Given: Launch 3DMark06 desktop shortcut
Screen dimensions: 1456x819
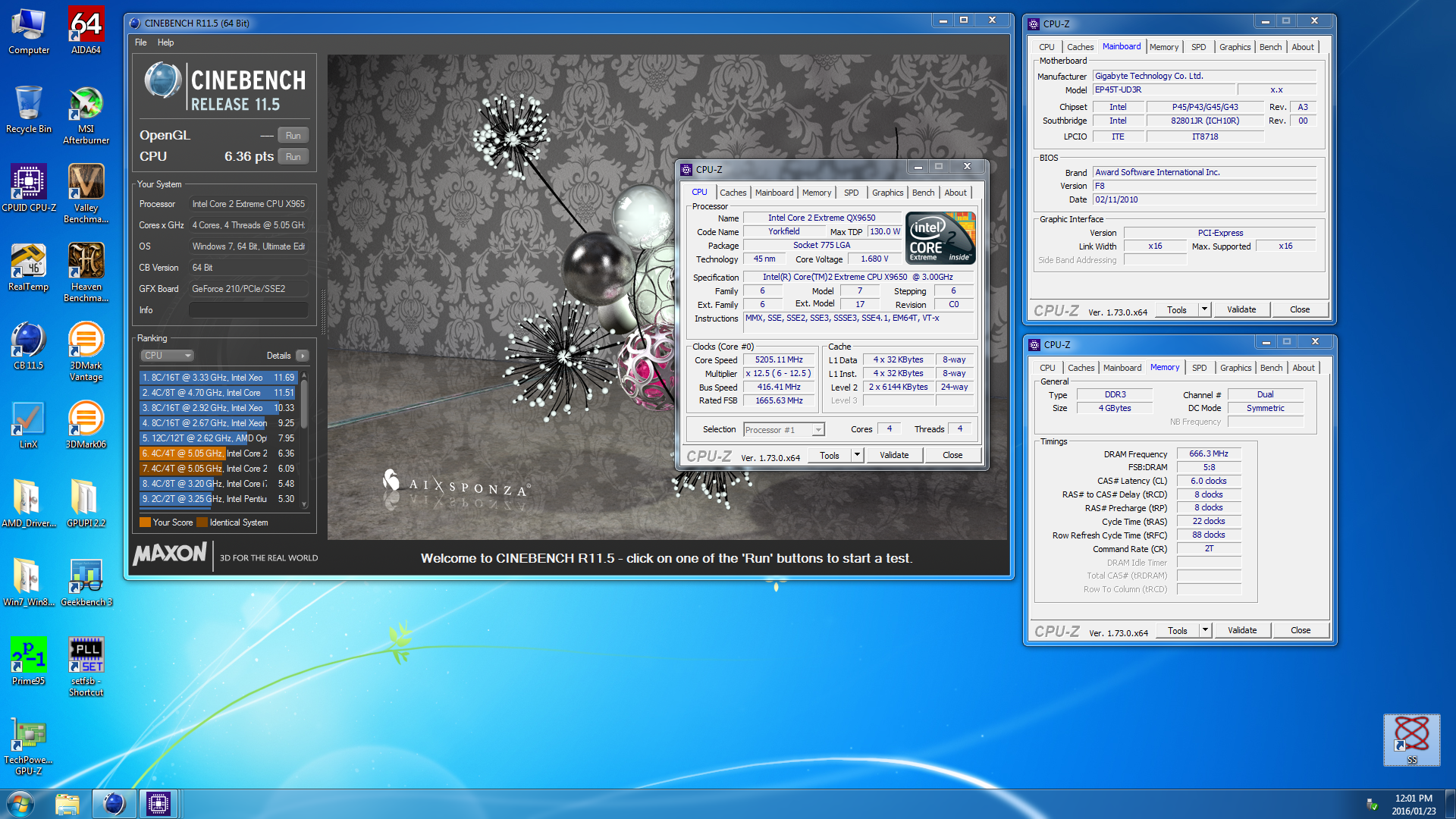Looking at the screenshot, I should (x=86, y=425).
